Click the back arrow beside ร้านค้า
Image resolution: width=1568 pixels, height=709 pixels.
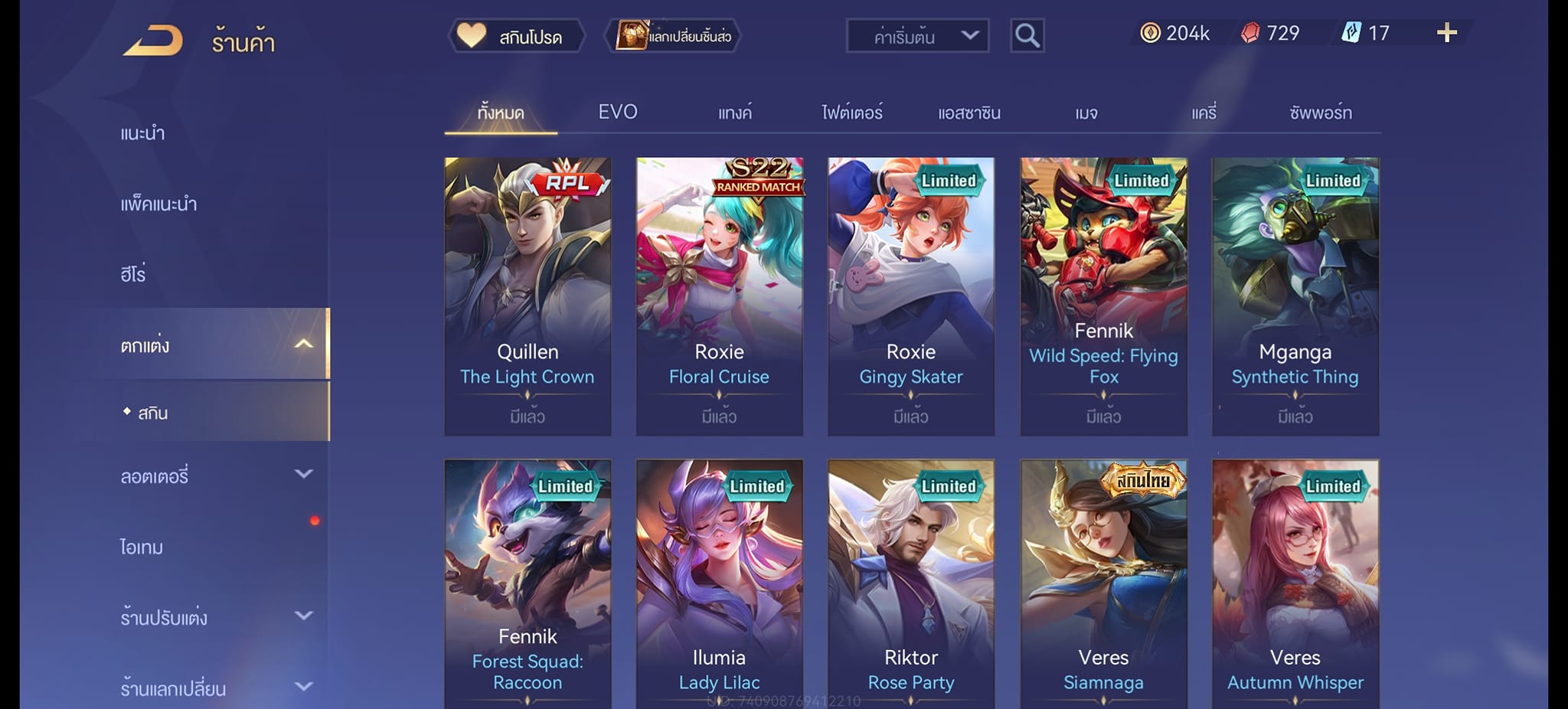153,40
